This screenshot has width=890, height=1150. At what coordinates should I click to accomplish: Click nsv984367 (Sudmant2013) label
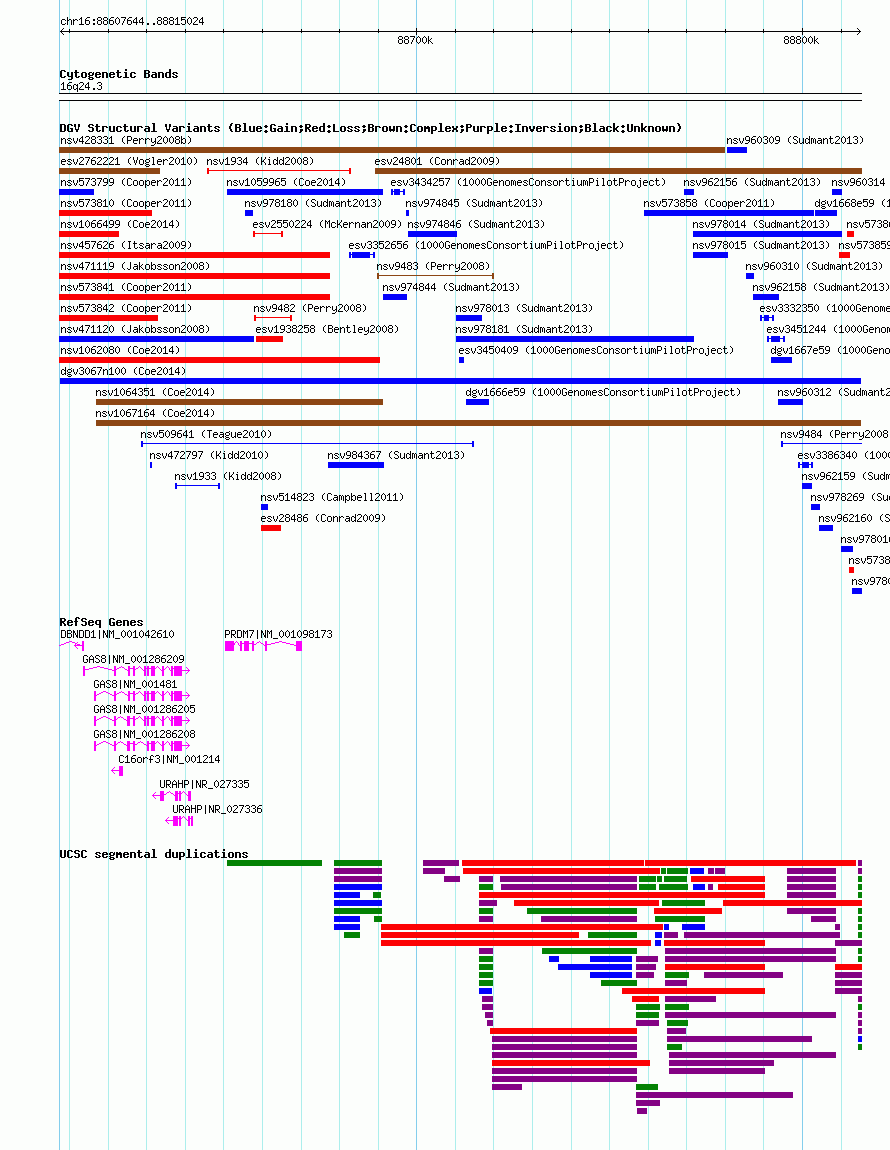396,455
